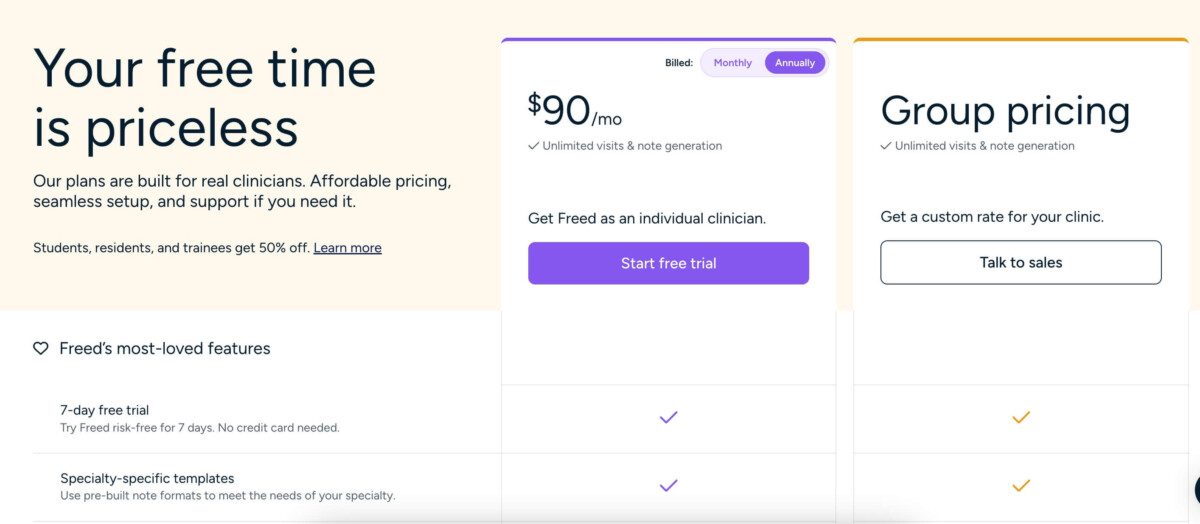Click Get Freed as an individual clinician text
The width and height of the screenshot is (1200, 524).
coord(647,218)
